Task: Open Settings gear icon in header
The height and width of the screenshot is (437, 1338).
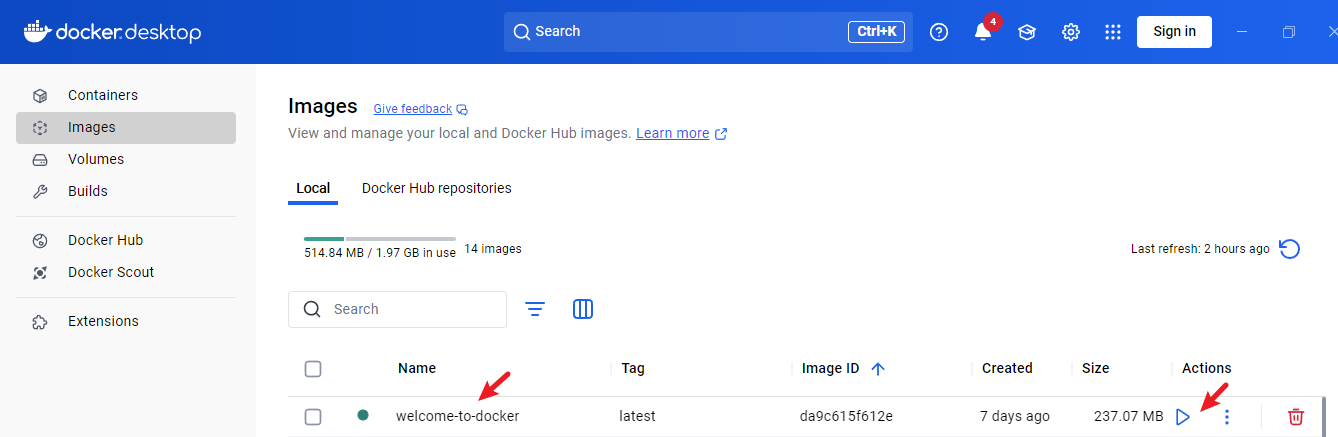Action: (x=1071, y=32)
